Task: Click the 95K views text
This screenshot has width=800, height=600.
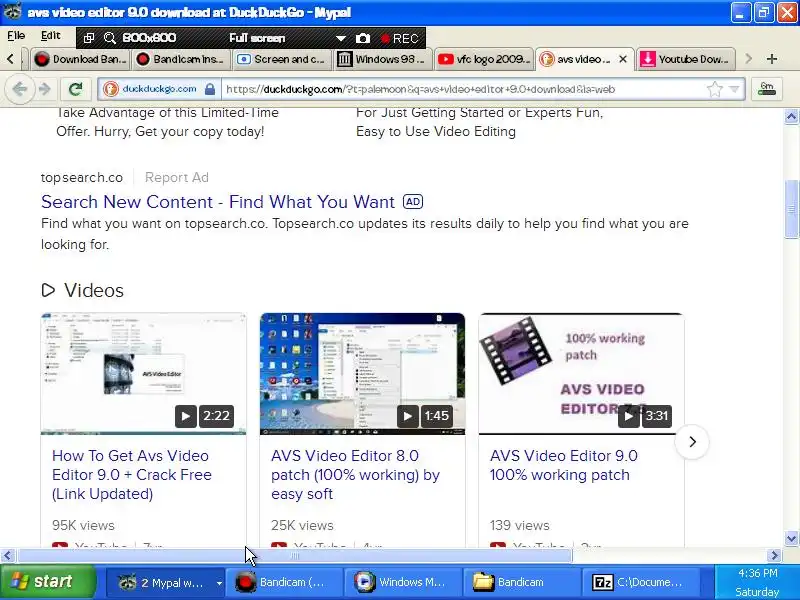Action: [83, 526]
